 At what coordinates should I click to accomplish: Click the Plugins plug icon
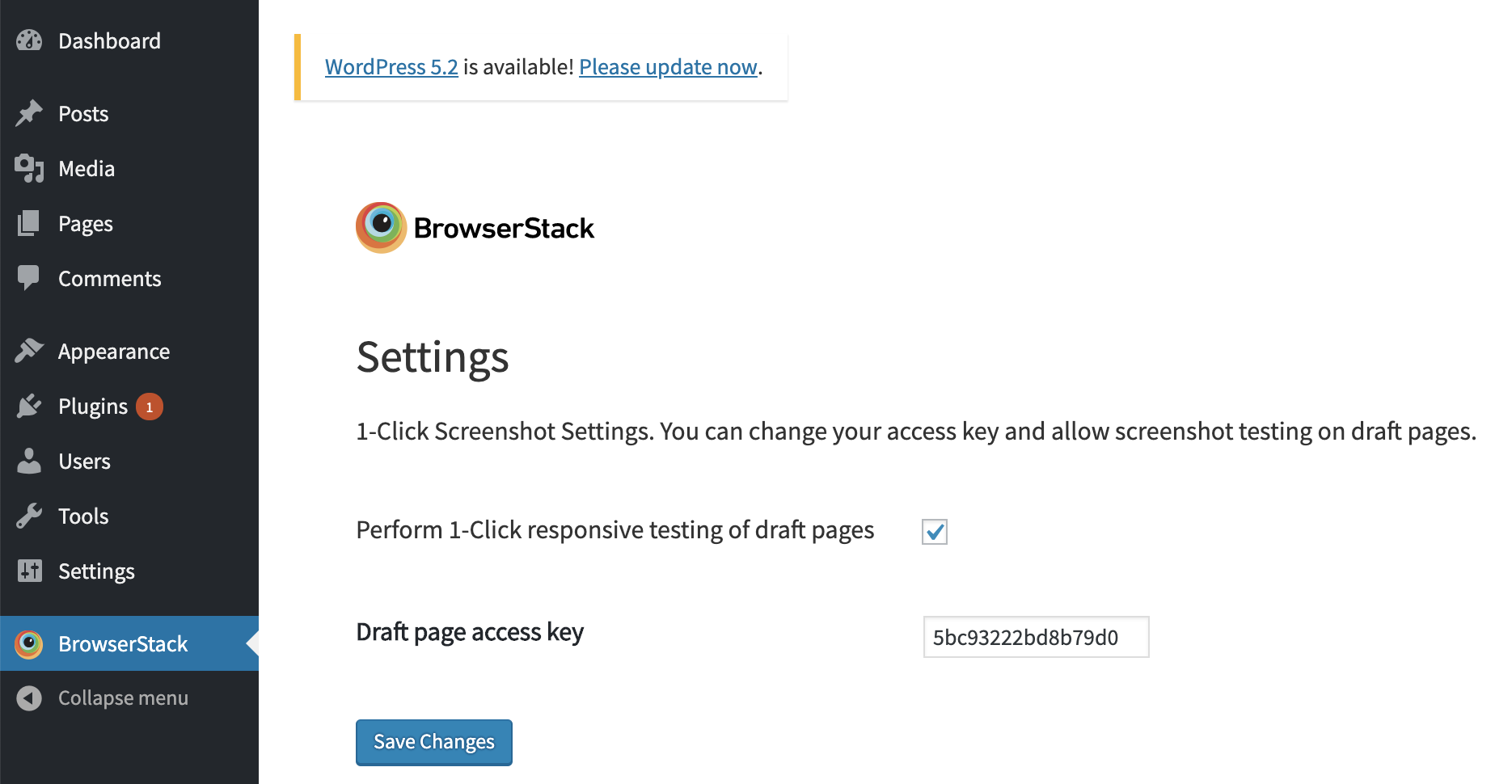29,406
